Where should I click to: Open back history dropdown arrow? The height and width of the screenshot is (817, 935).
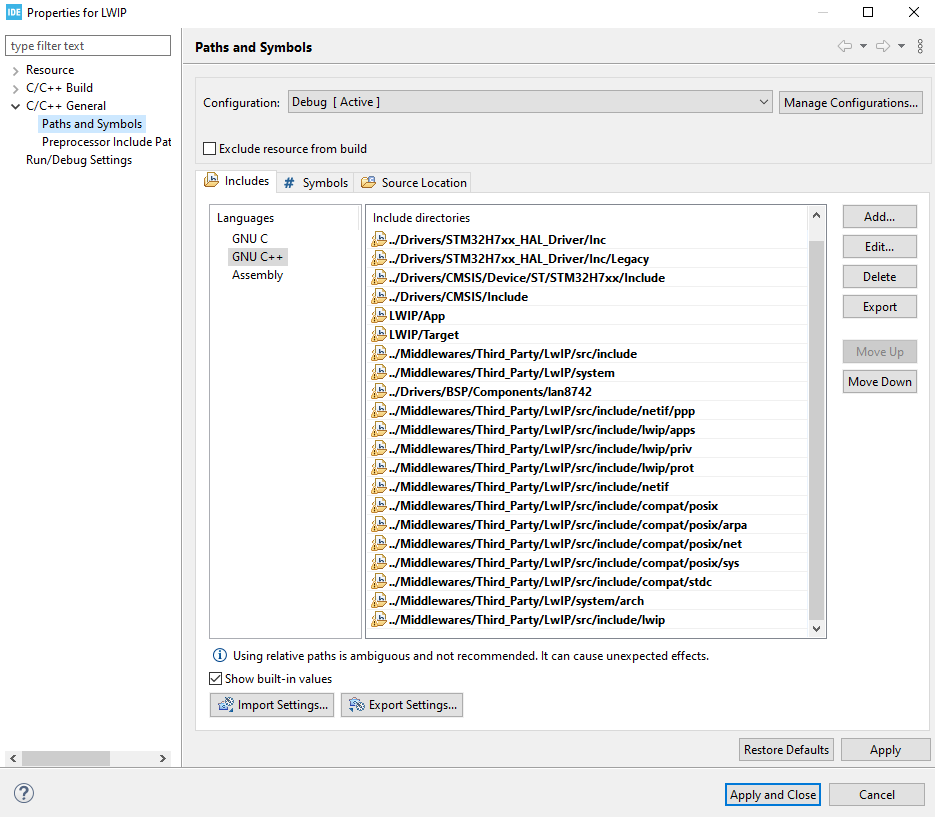(863, 46)
